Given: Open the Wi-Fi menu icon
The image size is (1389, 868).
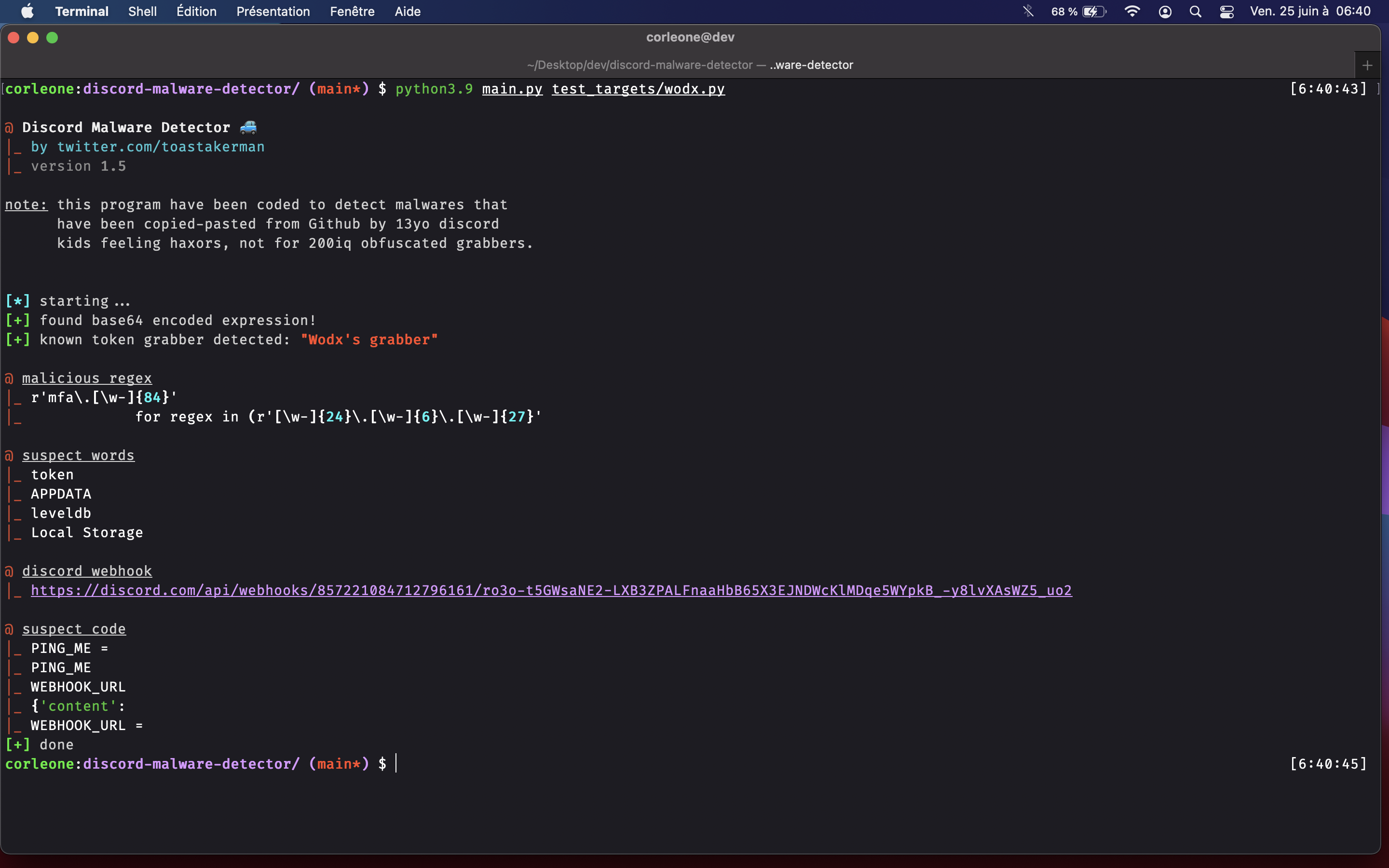Looking at the screenshot, I should pyautogui.click(x=1131, y=12).
